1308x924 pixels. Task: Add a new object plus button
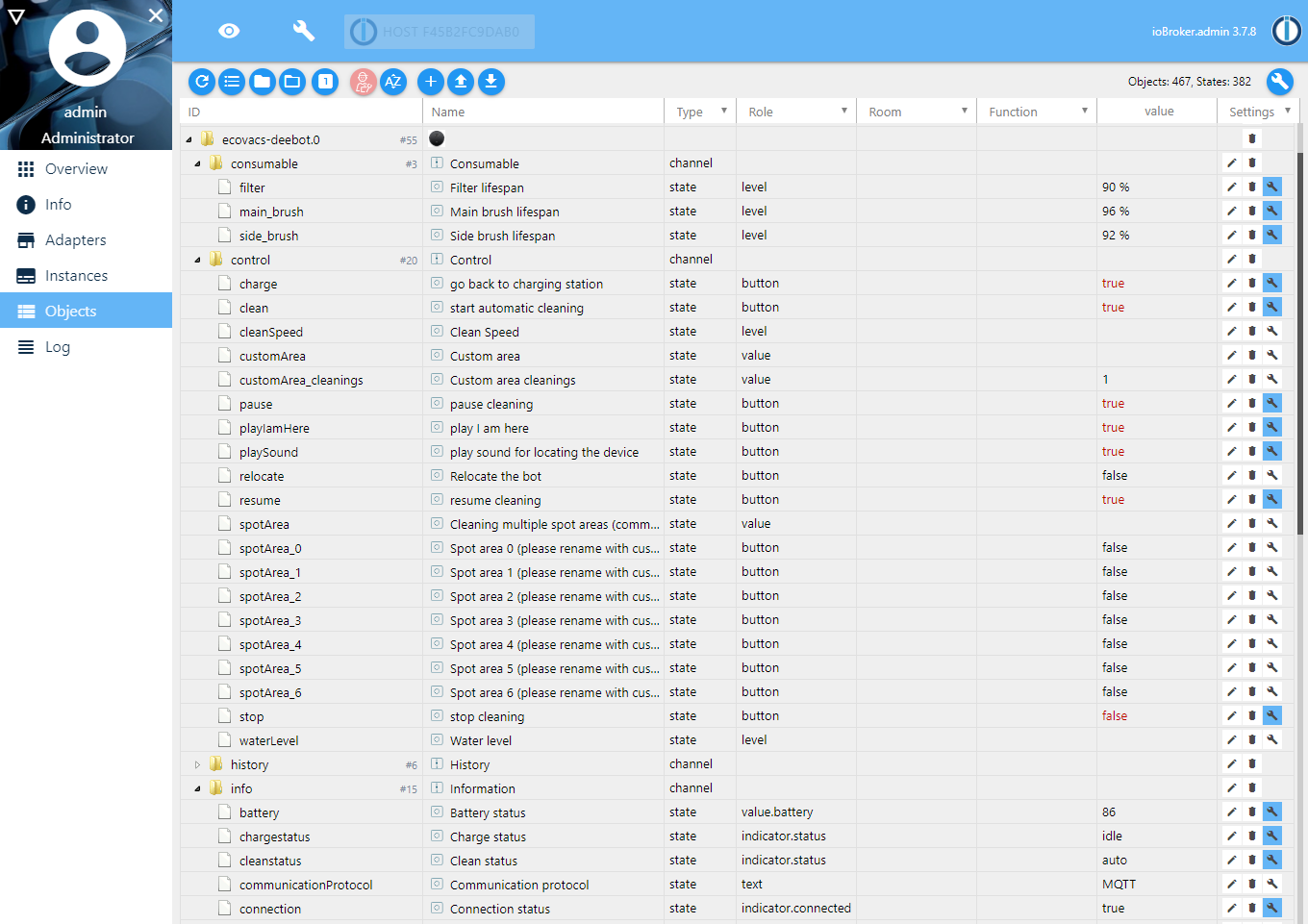tap(431, 82)
